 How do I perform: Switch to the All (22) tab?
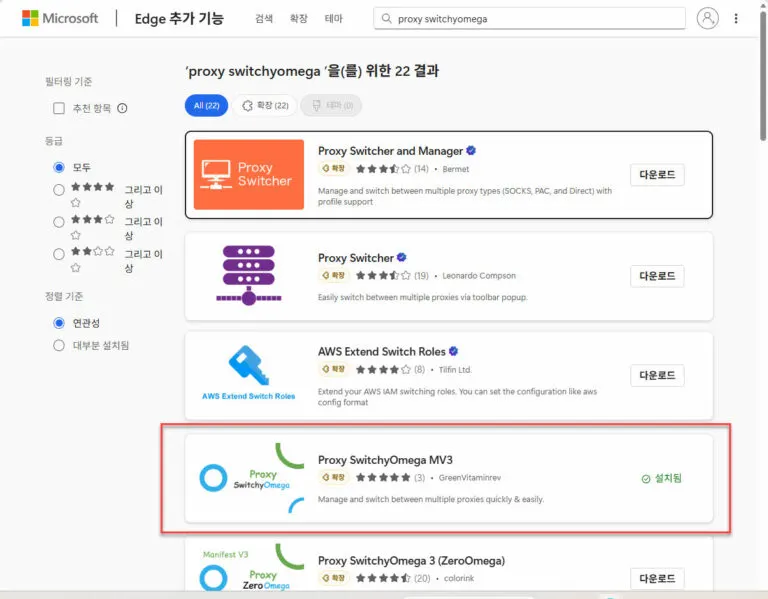[x=206, y=105]
